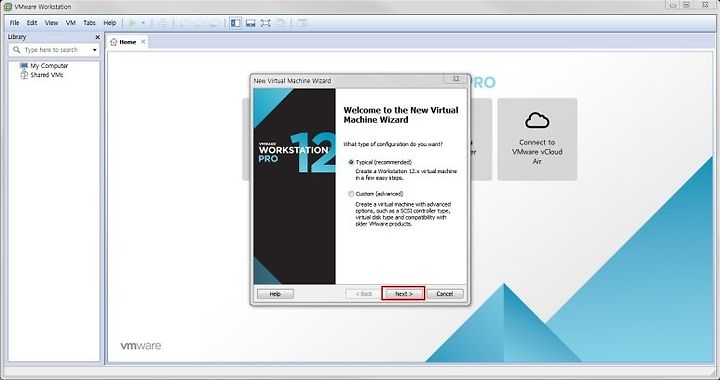Open the VM menu

[71, 22]
